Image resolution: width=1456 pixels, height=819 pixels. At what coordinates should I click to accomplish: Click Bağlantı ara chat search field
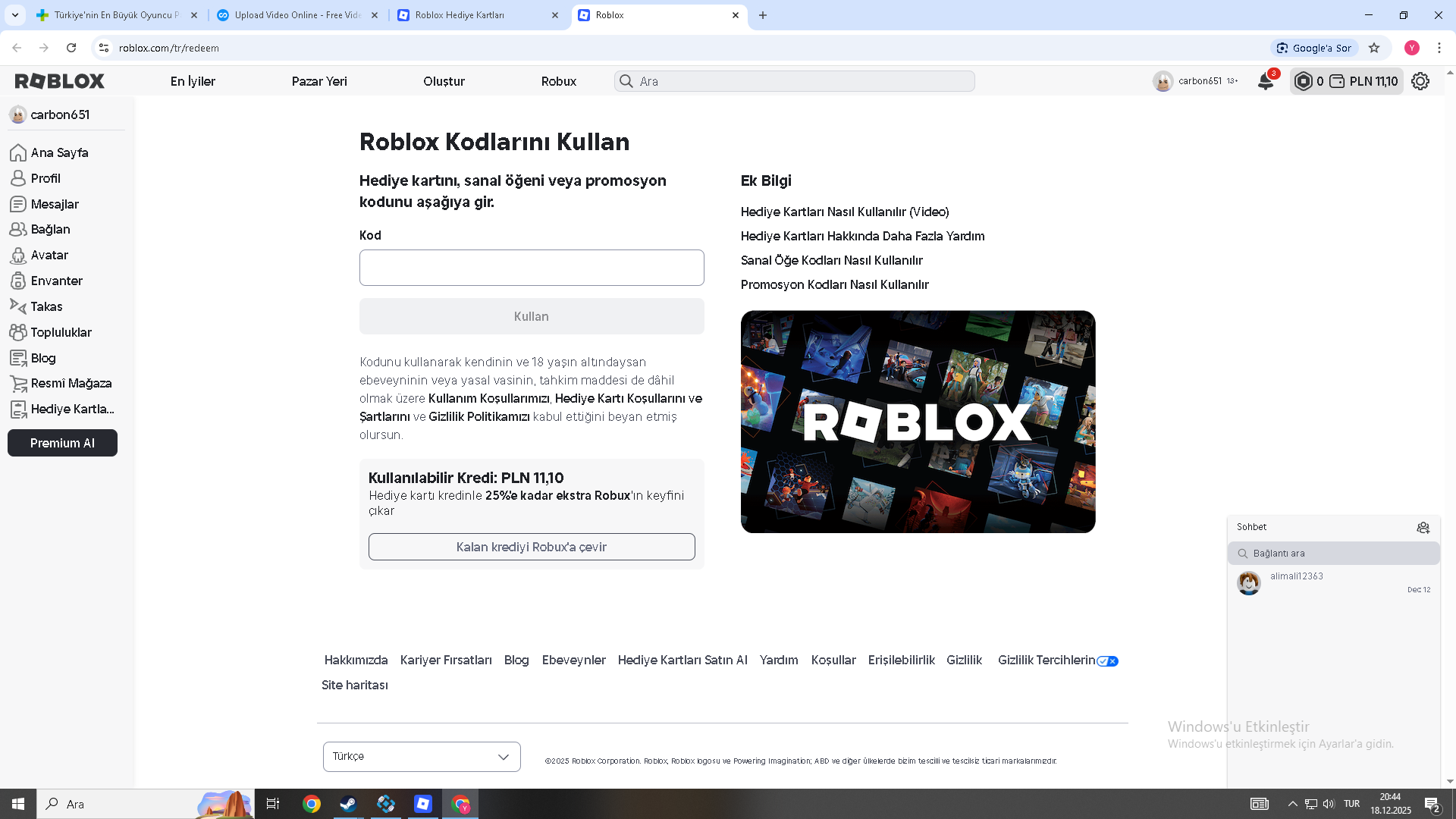(1334, 554)
